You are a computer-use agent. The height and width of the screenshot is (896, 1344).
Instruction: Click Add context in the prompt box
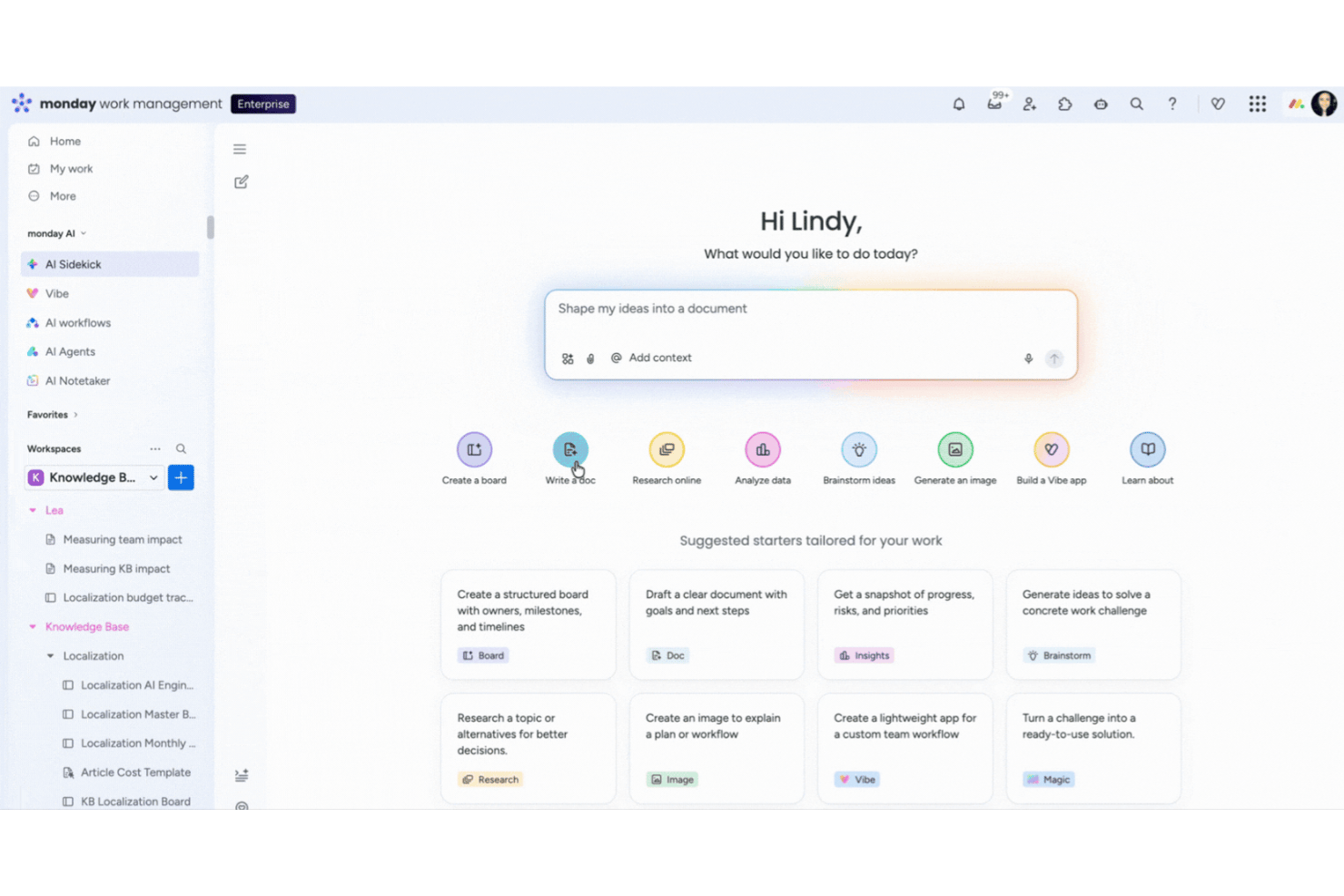(651, 358)
